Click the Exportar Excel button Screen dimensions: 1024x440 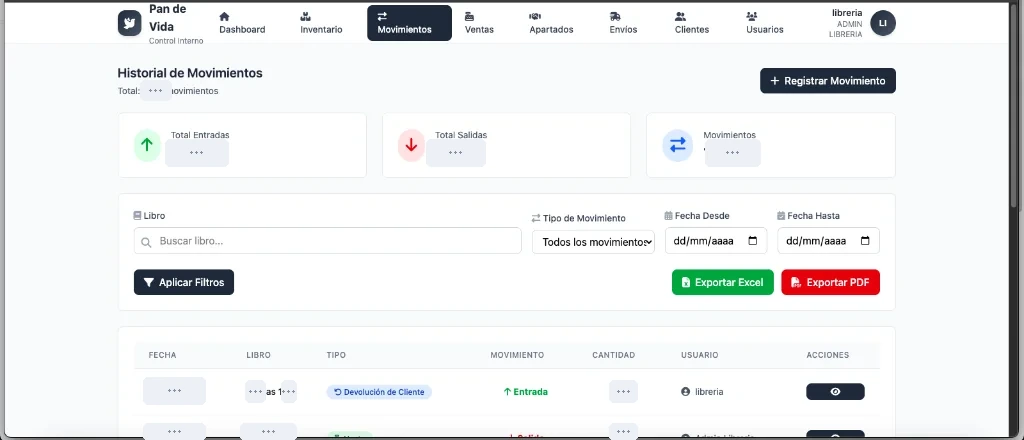point(722,282)
